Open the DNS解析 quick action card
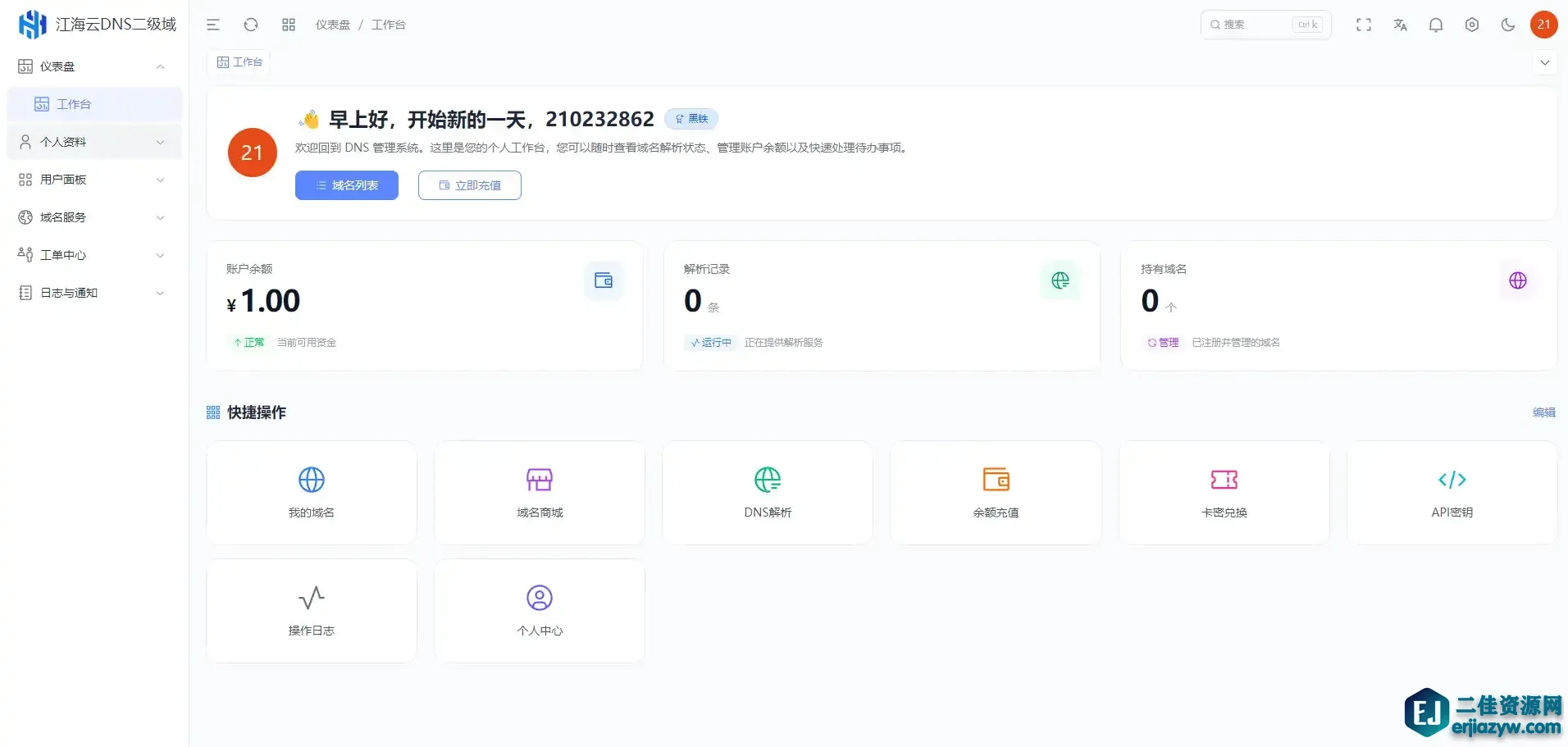 click(x=768, y=493)
